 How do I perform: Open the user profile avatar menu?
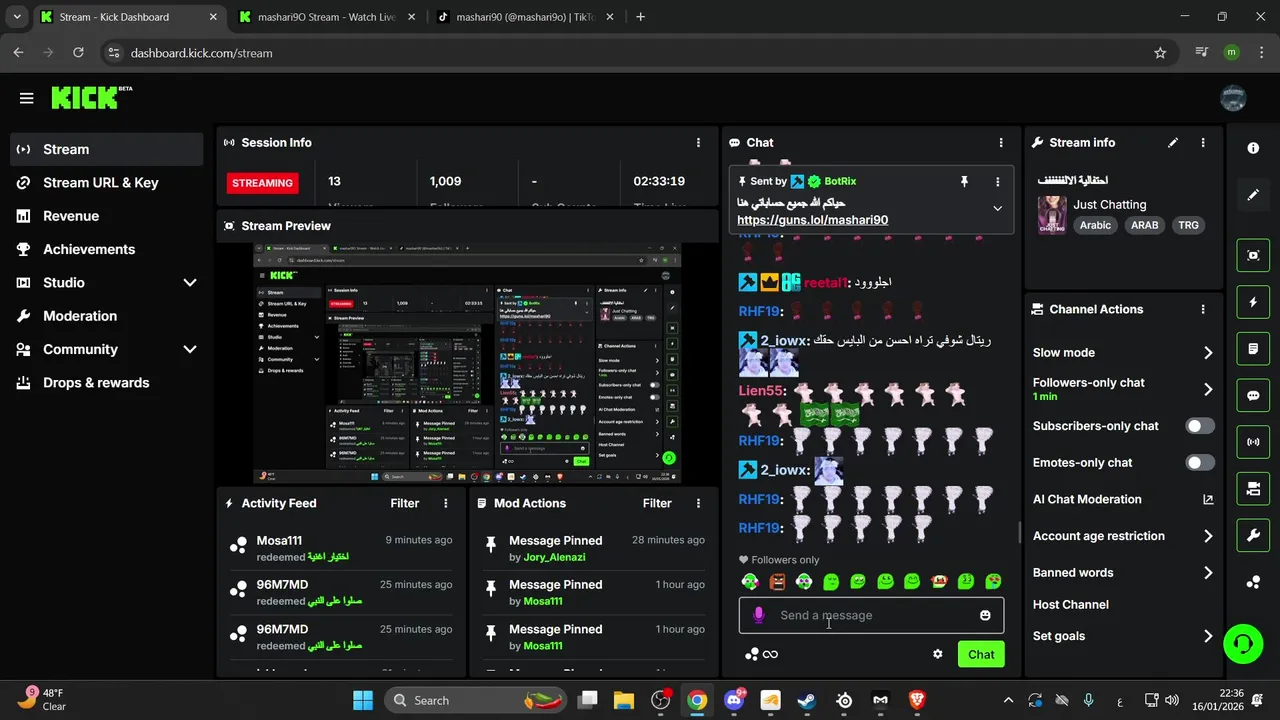click(1233, 97)
